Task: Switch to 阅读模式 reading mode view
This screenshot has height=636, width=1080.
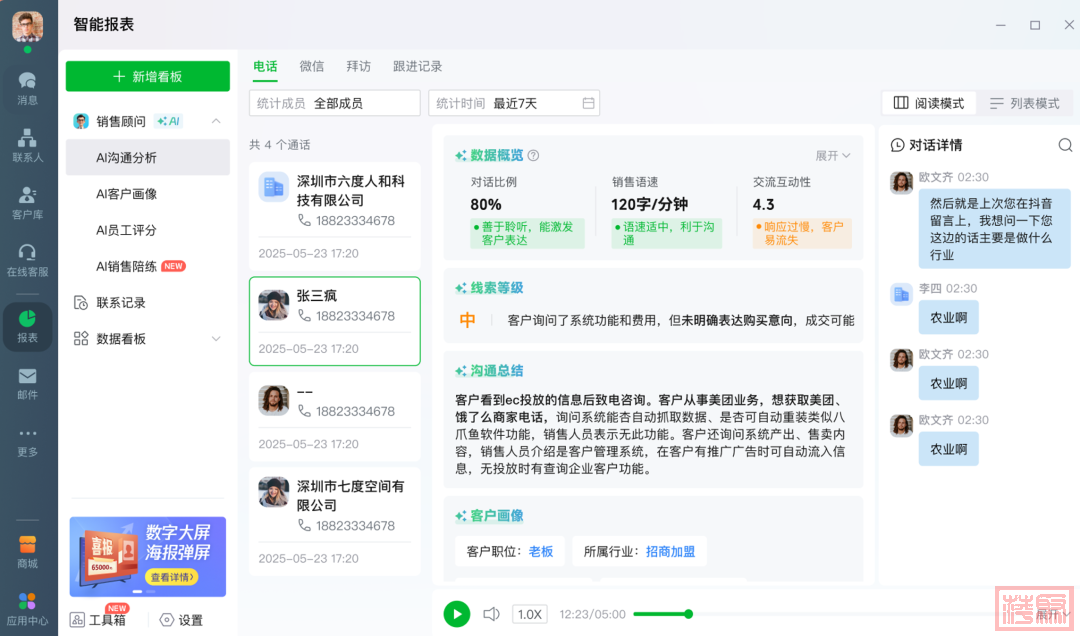Action: pos(929,103)
